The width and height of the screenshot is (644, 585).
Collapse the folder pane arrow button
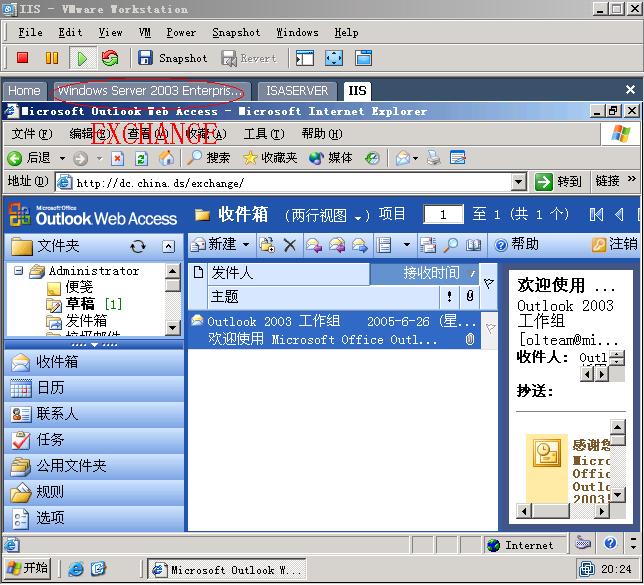[168, 246]
